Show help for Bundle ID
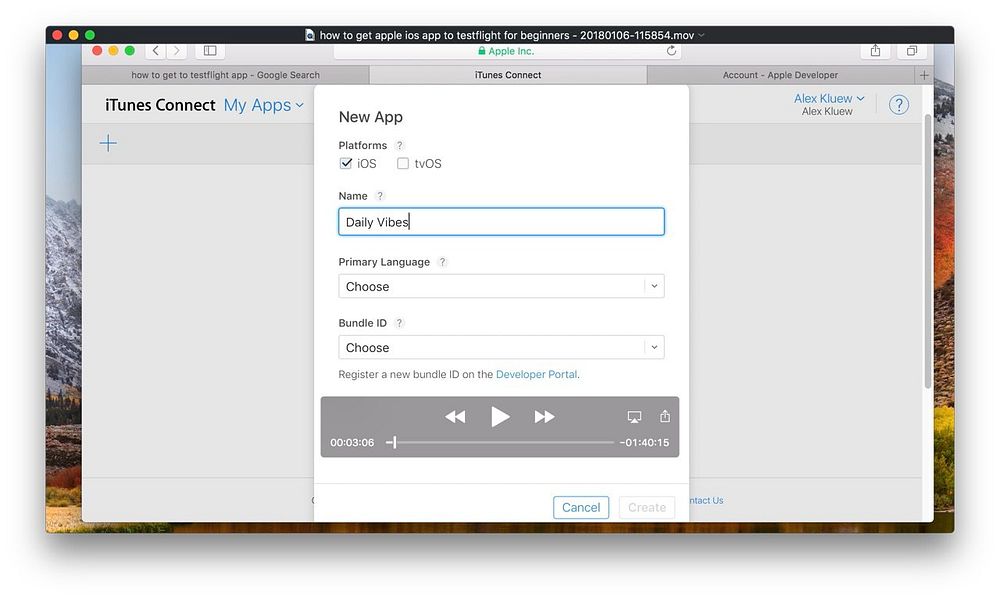 point(399,323)
